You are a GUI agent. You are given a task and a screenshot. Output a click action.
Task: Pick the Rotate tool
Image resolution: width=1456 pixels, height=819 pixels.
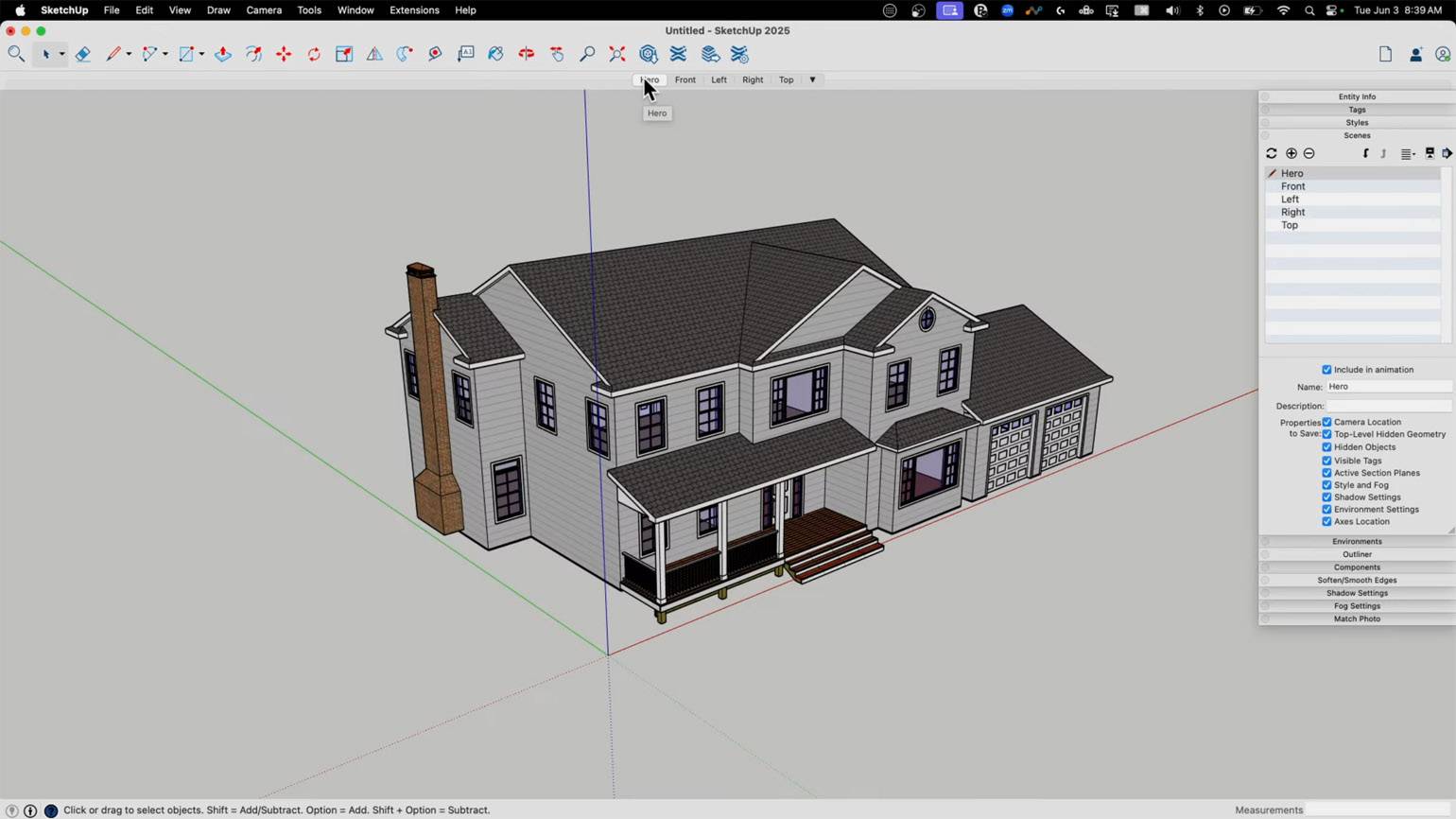pos(314,55)
